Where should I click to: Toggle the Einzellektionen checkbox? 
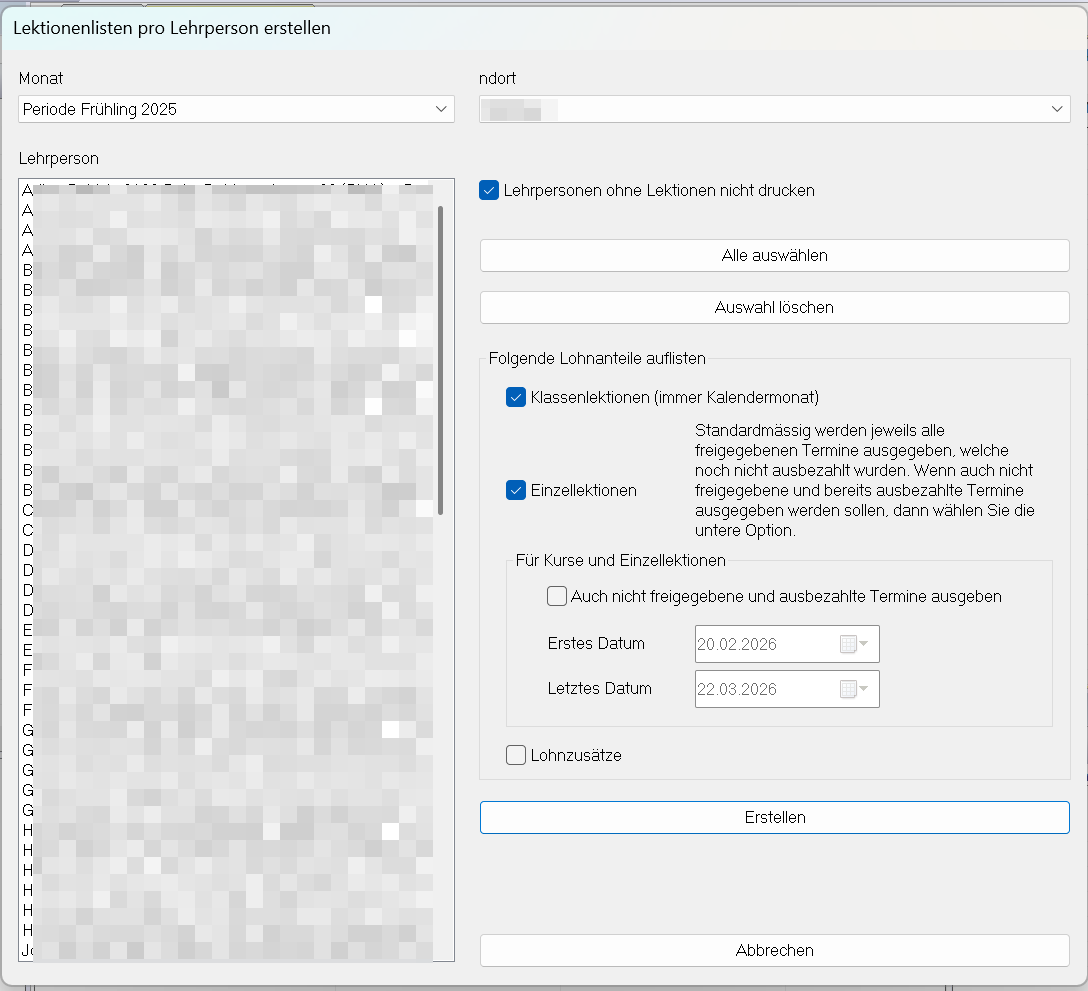(516, 490)
